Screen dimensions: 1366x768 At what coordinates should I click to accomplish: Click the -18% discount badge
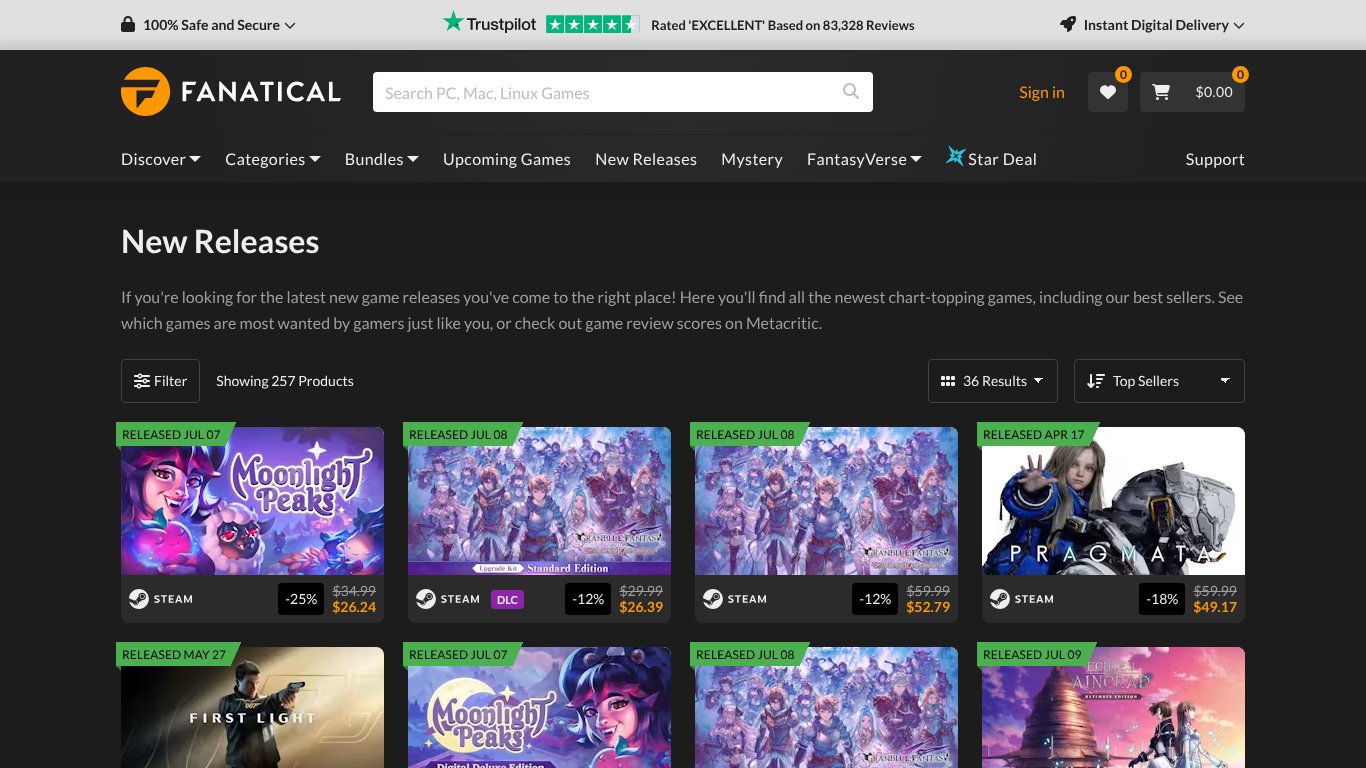[1162, 599]
